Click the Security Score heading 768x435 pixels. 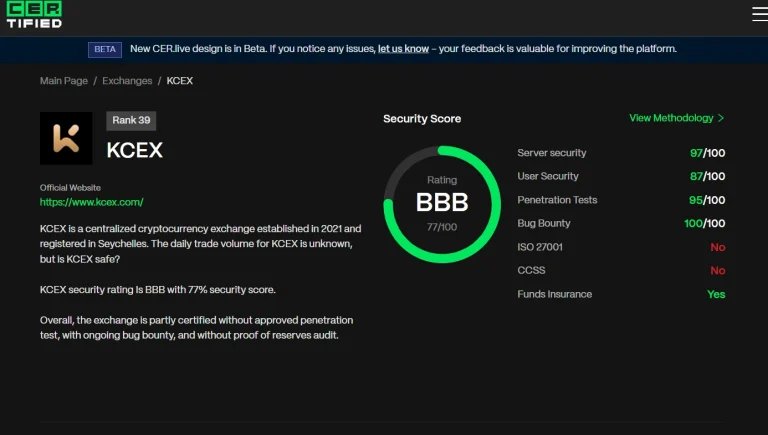(422, 119)
